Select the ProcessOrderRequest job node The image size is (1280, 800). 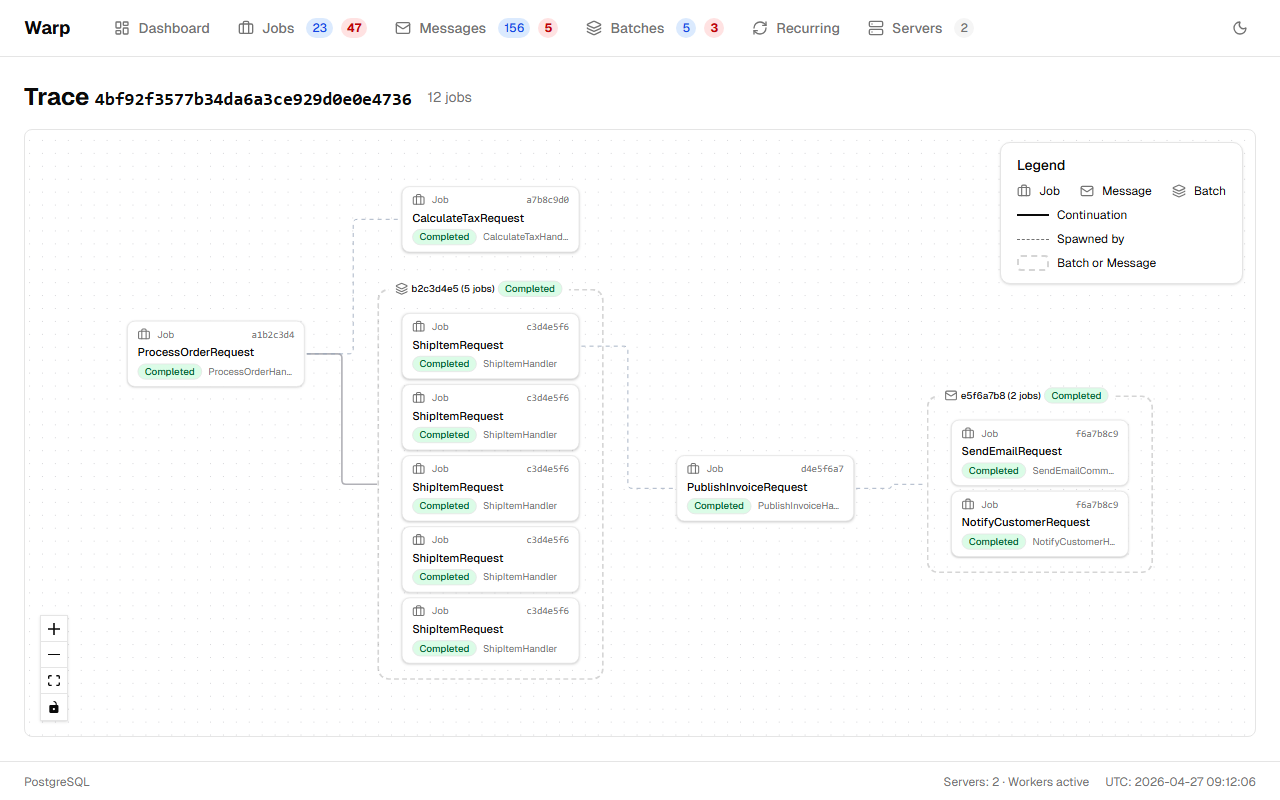tap(216, 353)
